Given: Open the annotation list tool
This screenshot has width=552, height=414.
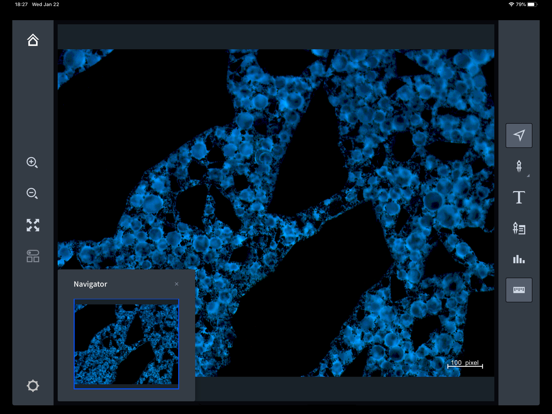Looking at the screenshot, I should (519, 228).
